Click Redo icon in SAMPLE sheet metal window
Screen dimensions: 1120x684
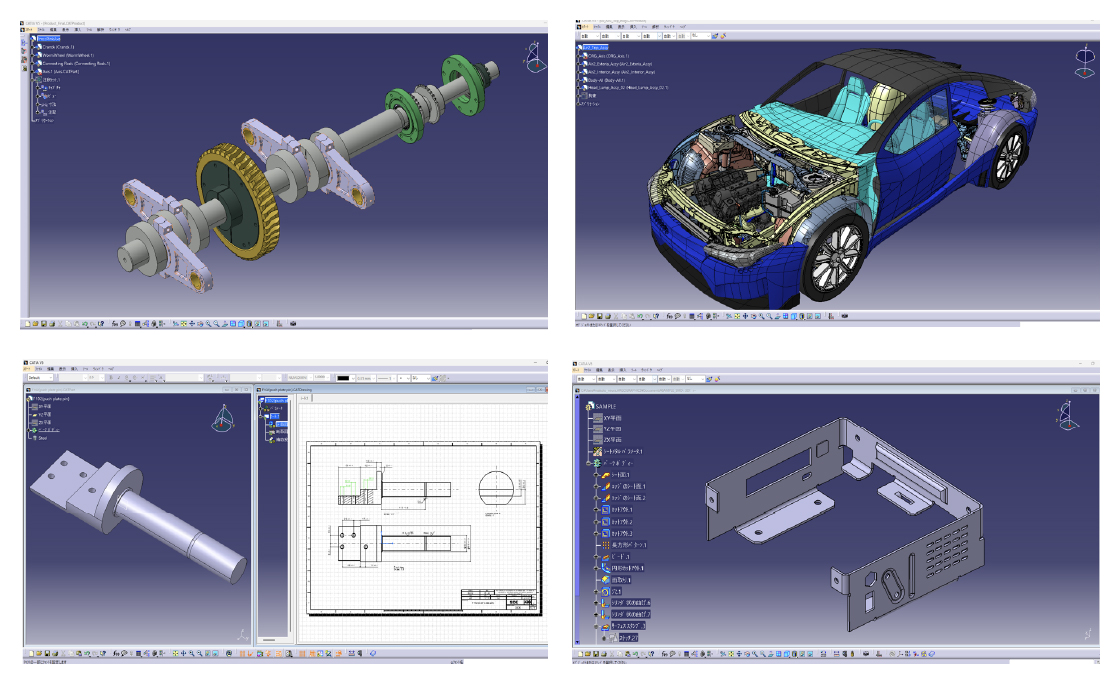coord(643,654)
